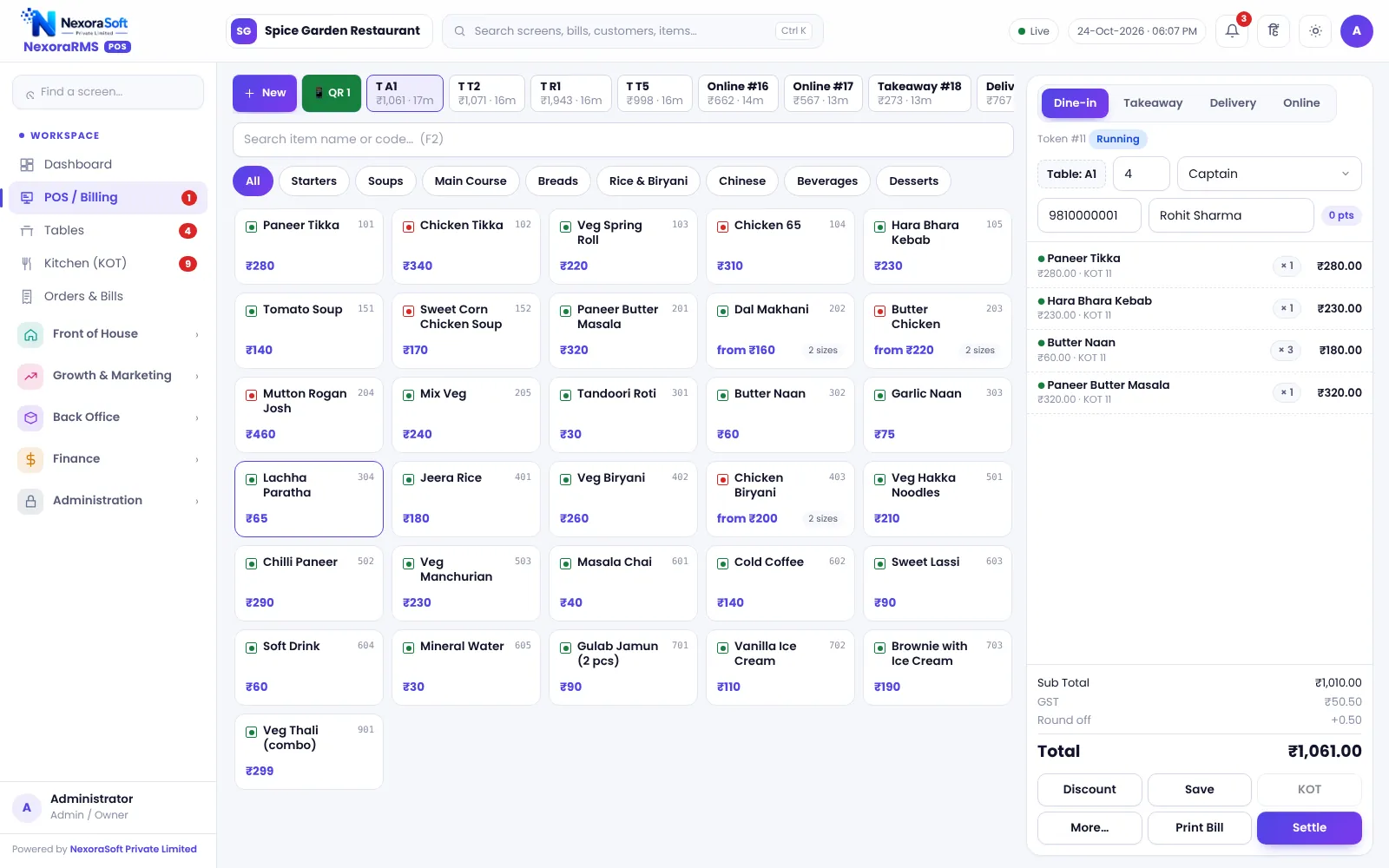
Task: Expand Back Office chevron
Action: point(197,418)
